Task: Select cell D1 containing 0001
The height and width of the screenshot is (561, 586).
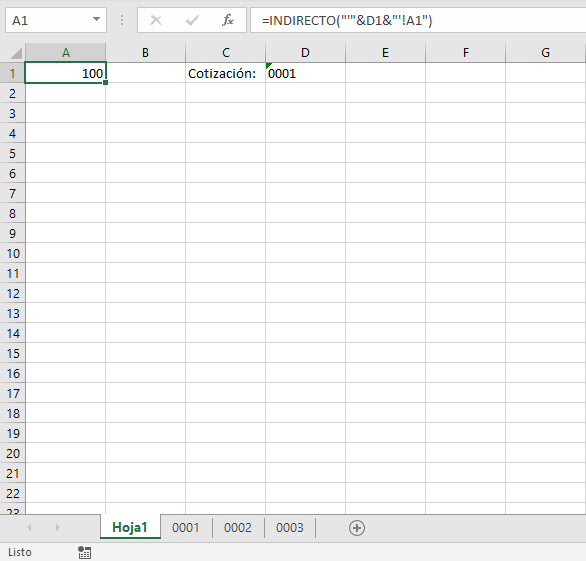Action: [x=305, y=73]
